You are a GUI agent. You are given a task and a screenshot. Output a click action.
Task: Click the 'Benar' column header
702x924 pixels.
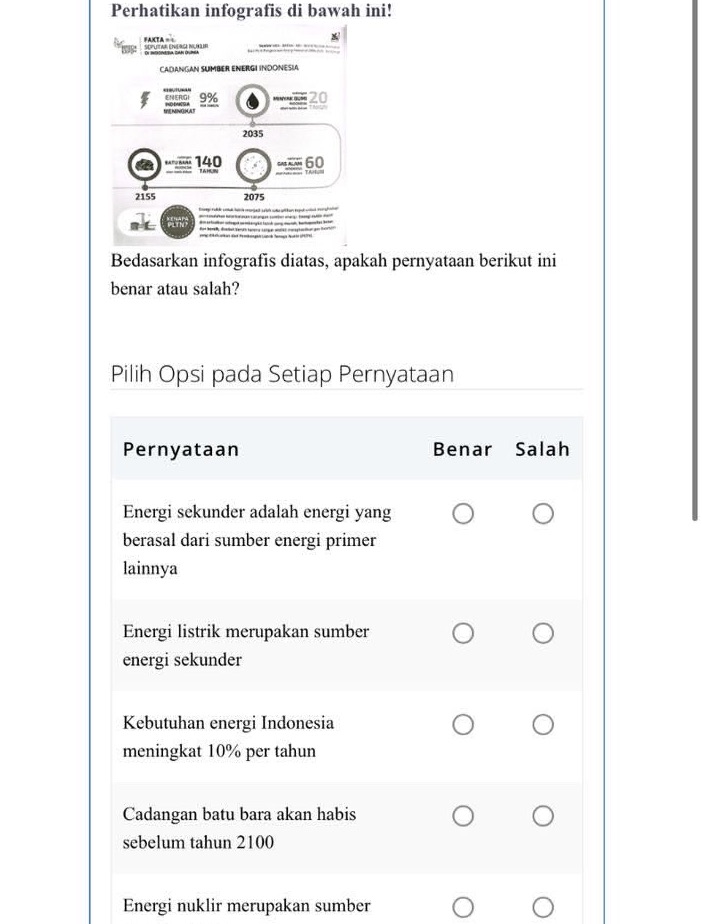point(463,449)
